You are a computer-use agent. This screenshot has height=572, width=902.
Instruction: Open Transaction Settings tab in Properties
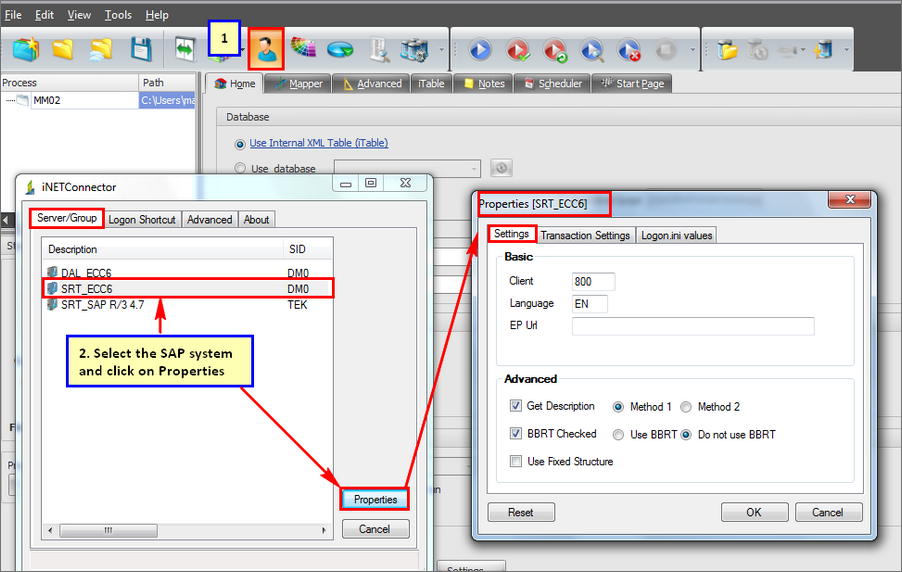click(x=585, y=235)
